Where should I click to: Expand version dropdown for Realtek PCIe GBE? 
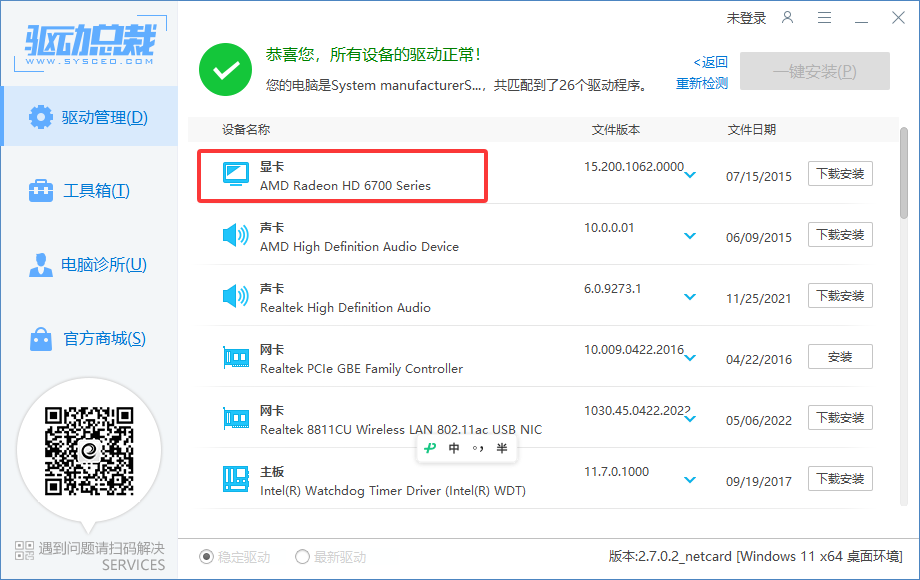pyautogui.click(x=690, y=358)
